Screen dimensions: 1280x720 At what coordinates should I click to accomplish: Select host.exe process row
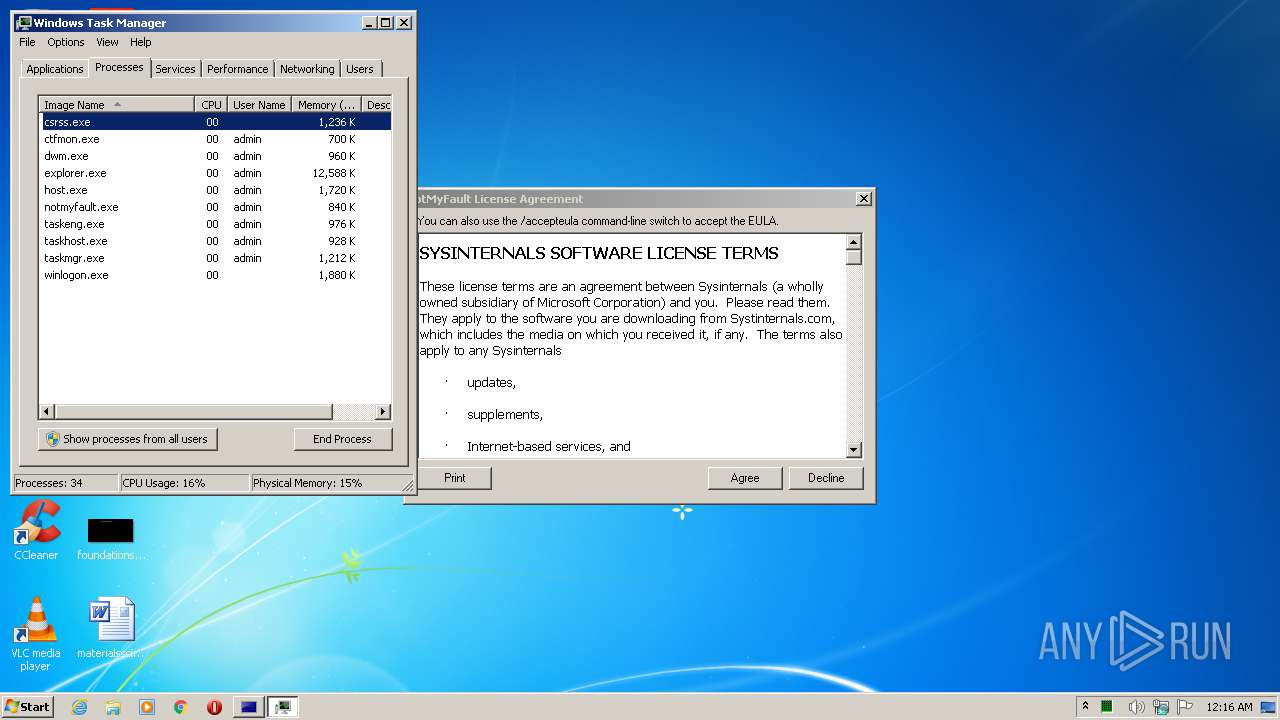pyautogui.click(x=215, y=190)
